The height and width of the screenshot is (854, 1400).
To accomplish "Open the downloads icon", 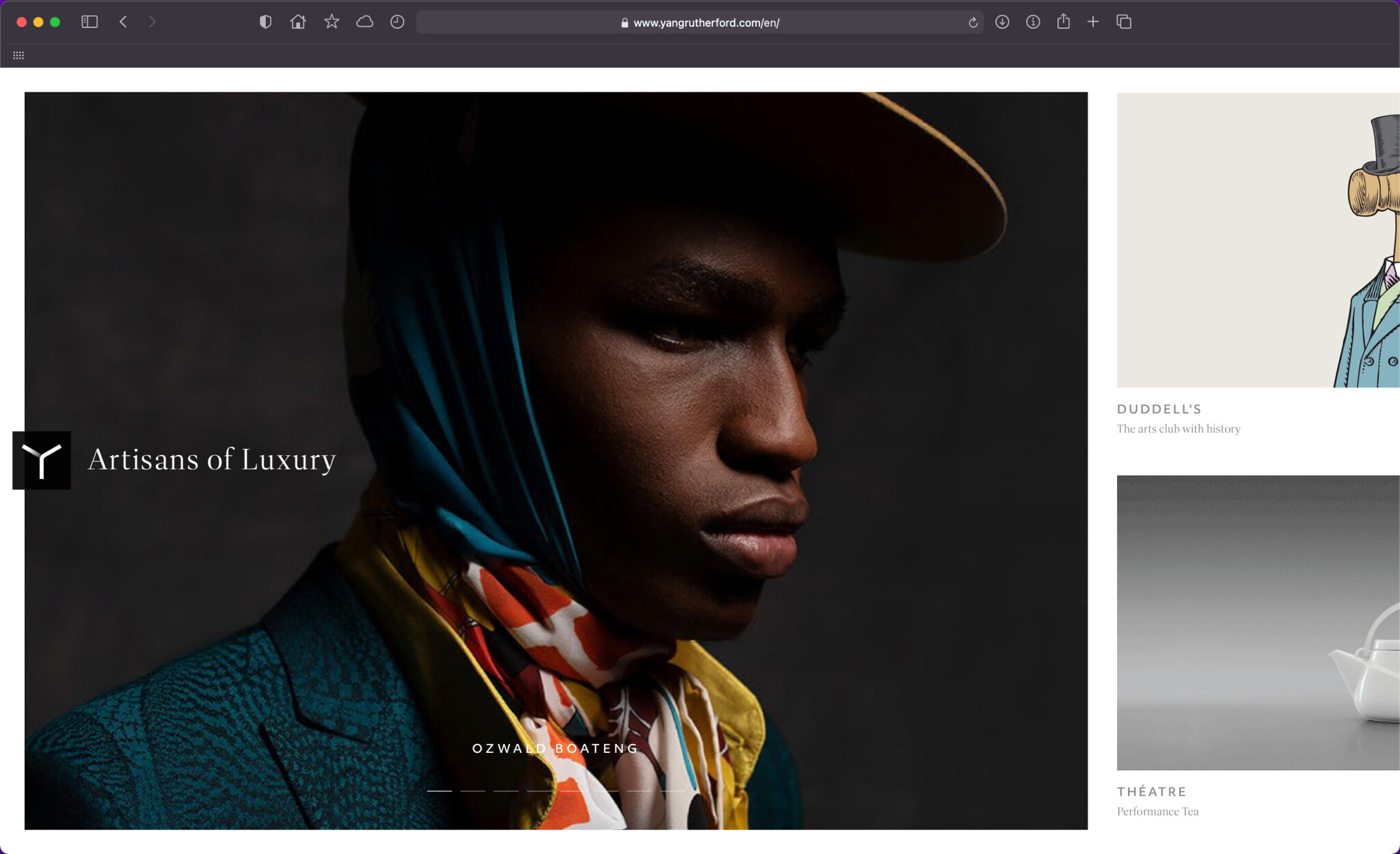I will coord(1002,22).
